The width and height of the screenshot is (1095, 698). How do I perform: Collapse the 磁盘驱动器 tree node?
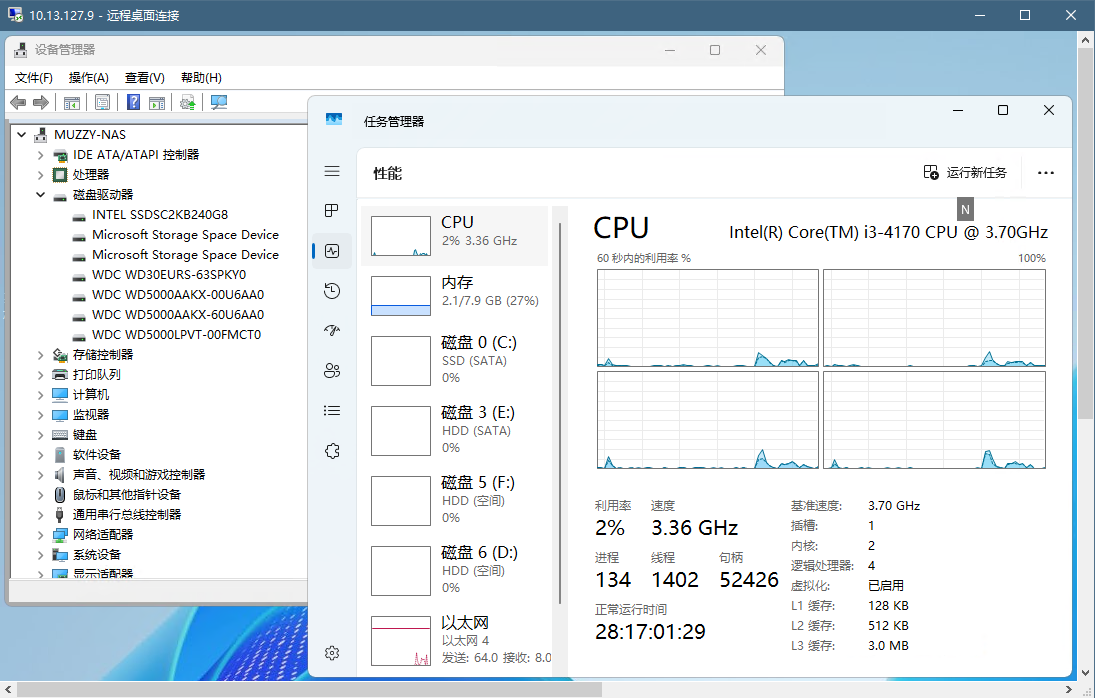(41, 195)
